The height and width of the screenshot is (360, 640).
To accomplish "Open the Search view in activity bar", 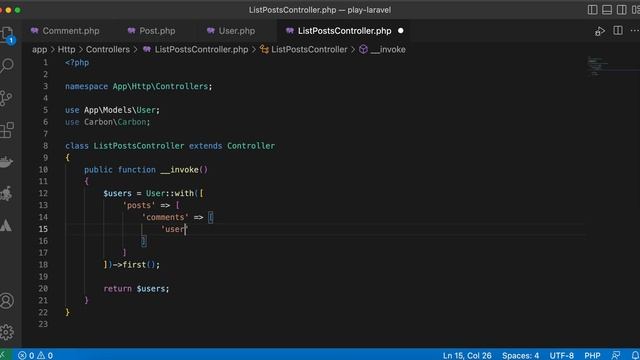I will click(x=7, y=65).
